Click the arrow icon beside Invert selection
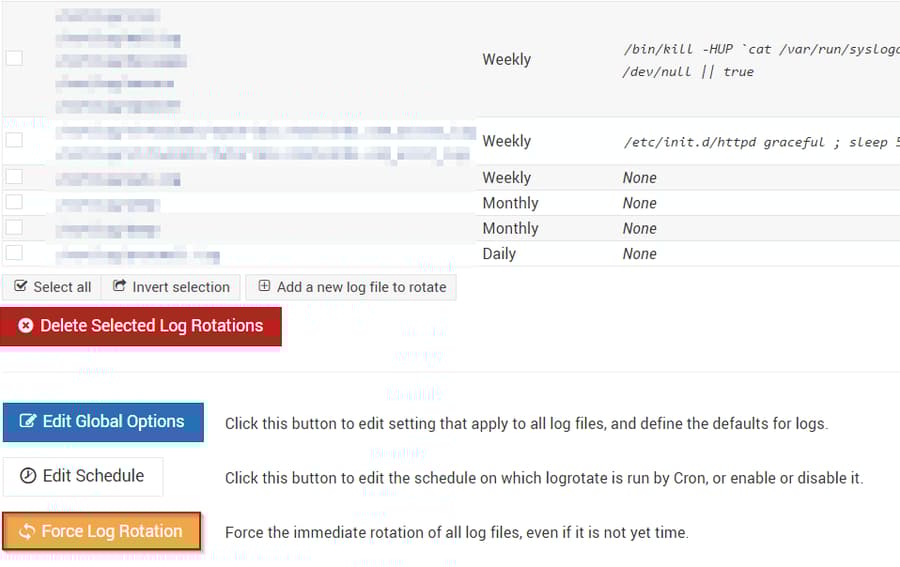900x567 pixels. [119, 287]
